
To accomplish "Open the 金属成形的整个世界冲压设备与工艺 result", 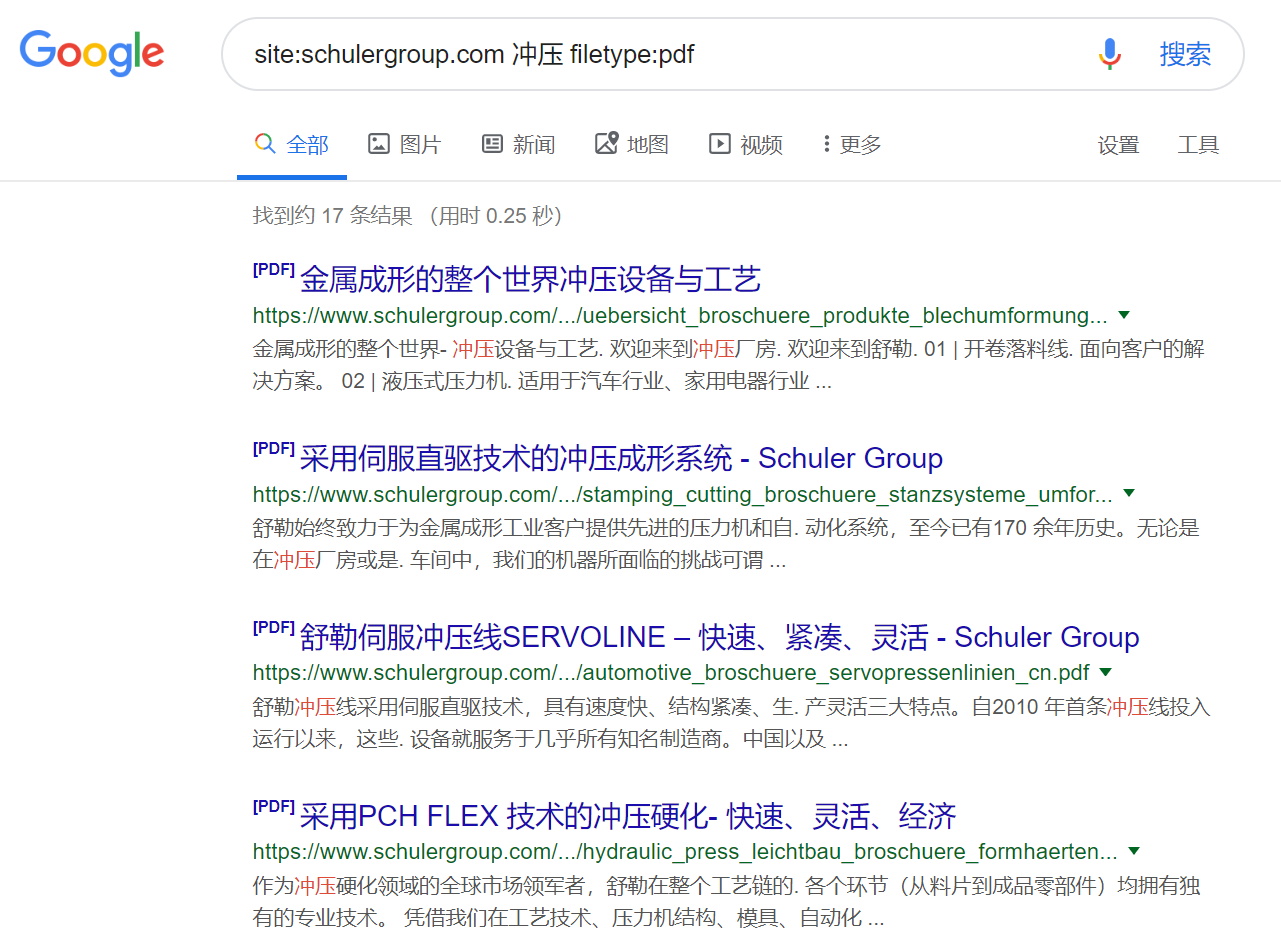I will (x=530, y=279).
